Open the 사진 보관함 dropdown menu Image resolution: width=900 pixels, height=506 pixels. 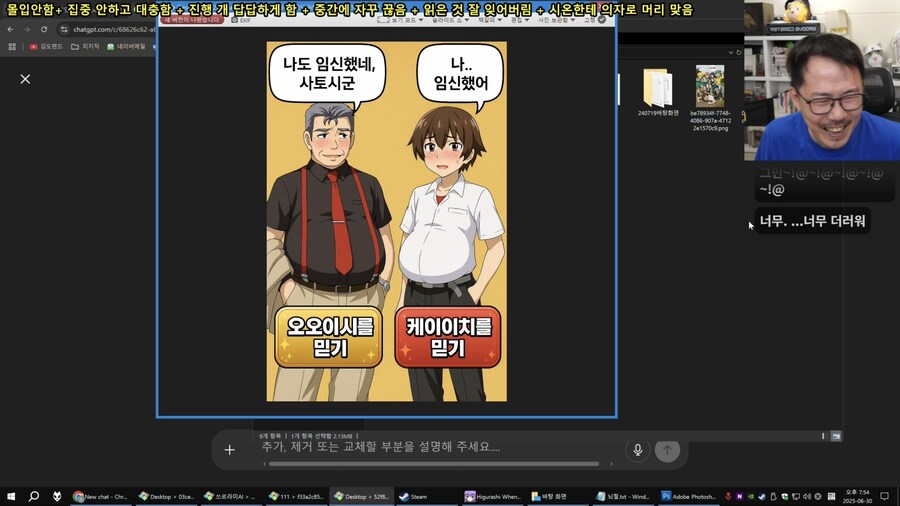(x=556, y=20)
